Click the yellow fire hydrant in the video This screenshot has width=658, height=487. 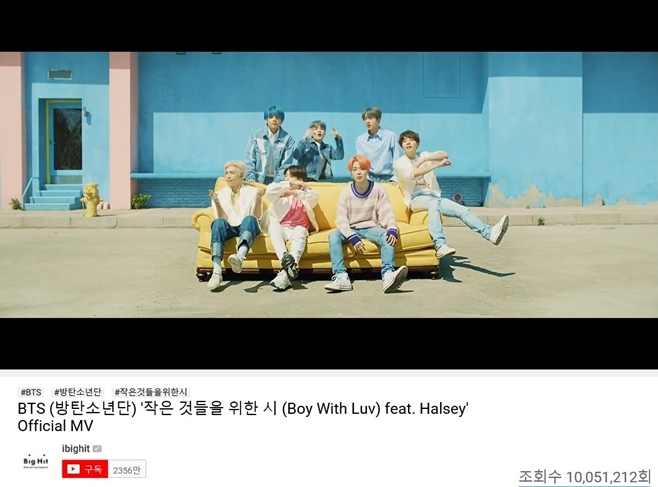[91, 199]
